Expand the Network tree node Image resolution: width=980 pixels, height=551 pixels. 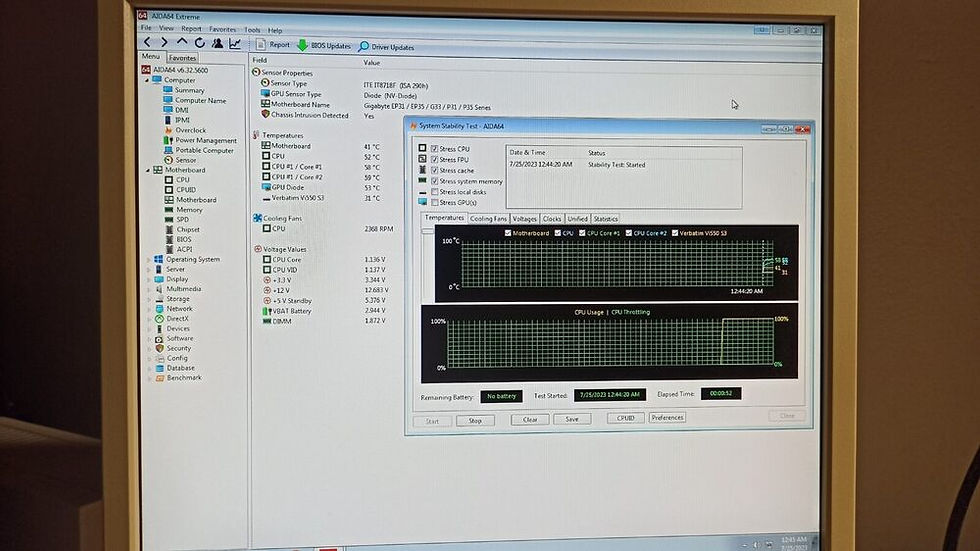149,309
